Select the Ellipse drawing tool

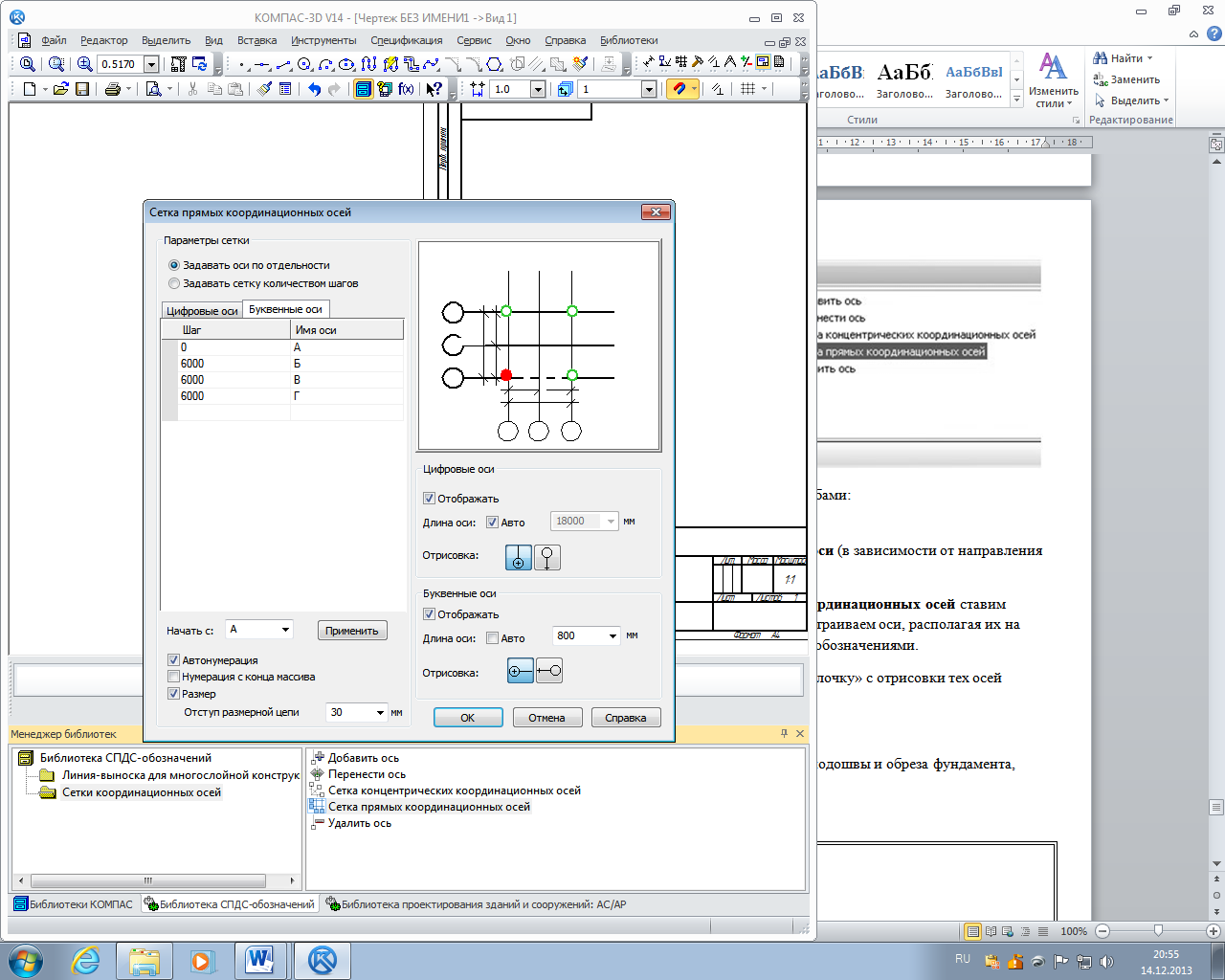tap(346, 64)
